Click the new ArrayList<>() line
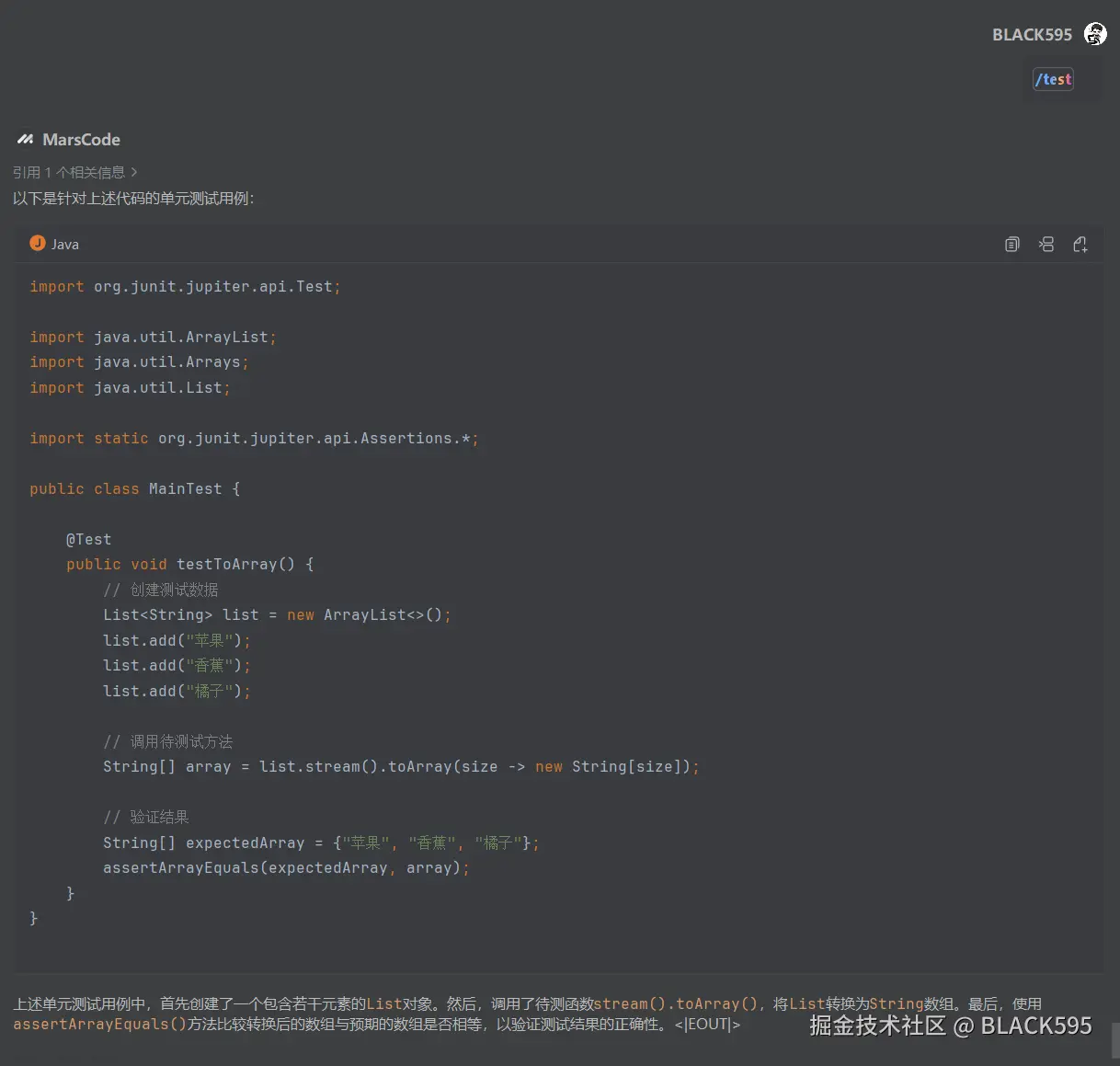 [277, 614]
